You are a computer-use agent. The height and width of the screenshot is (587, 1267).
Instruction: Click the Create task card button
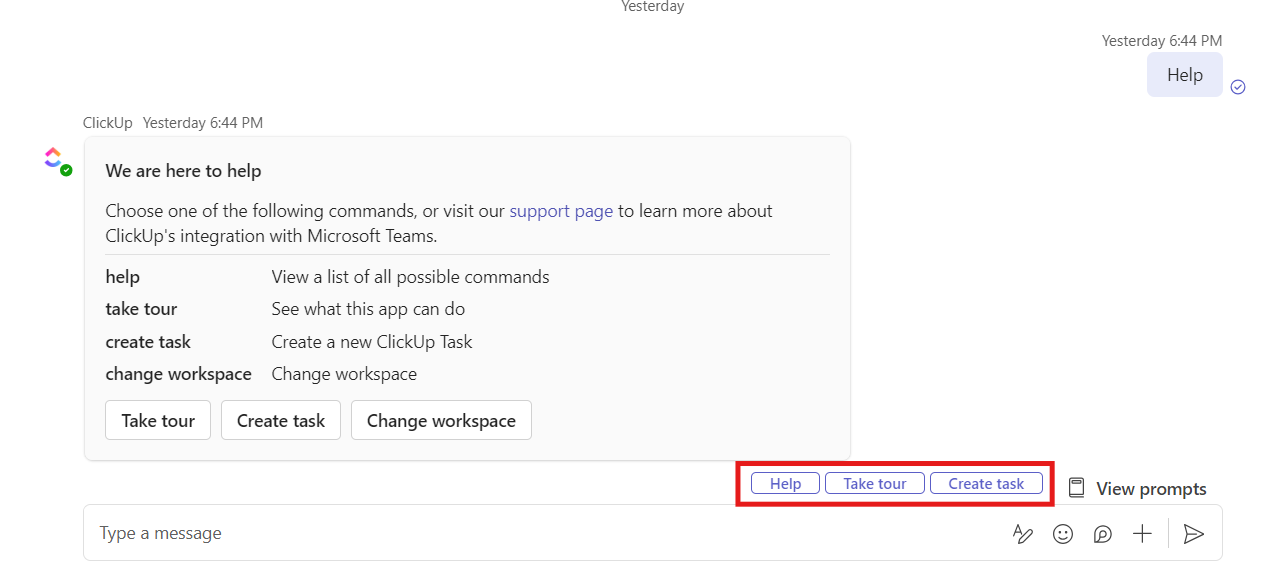tap(281, 421)
